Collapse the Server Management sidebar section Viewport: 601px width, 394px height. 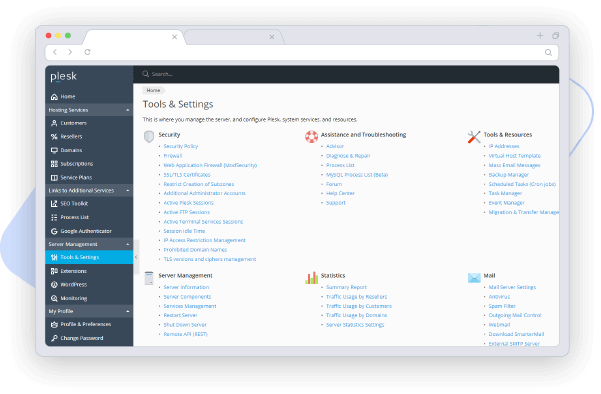128,245
